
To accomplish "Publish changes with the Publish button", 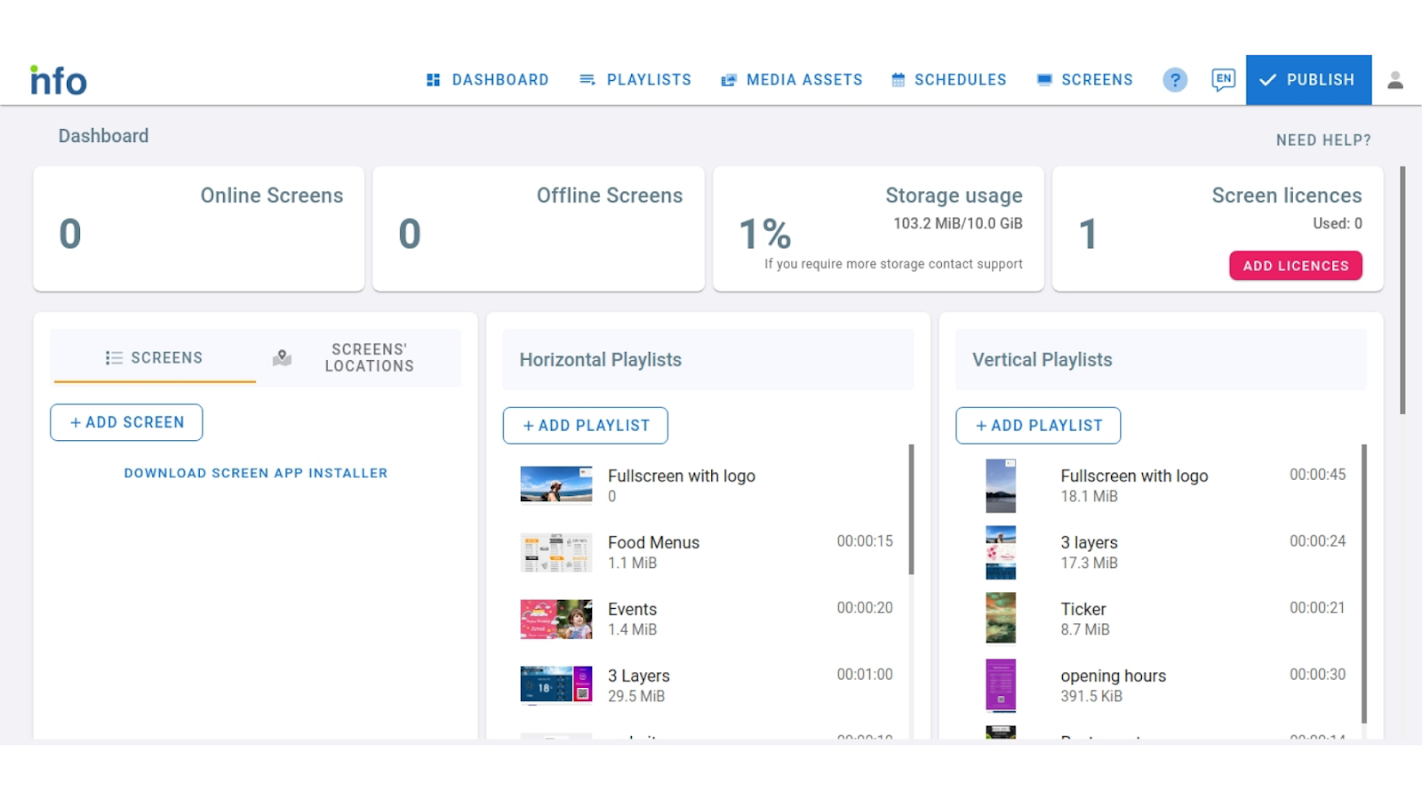I will point(1308,80).
